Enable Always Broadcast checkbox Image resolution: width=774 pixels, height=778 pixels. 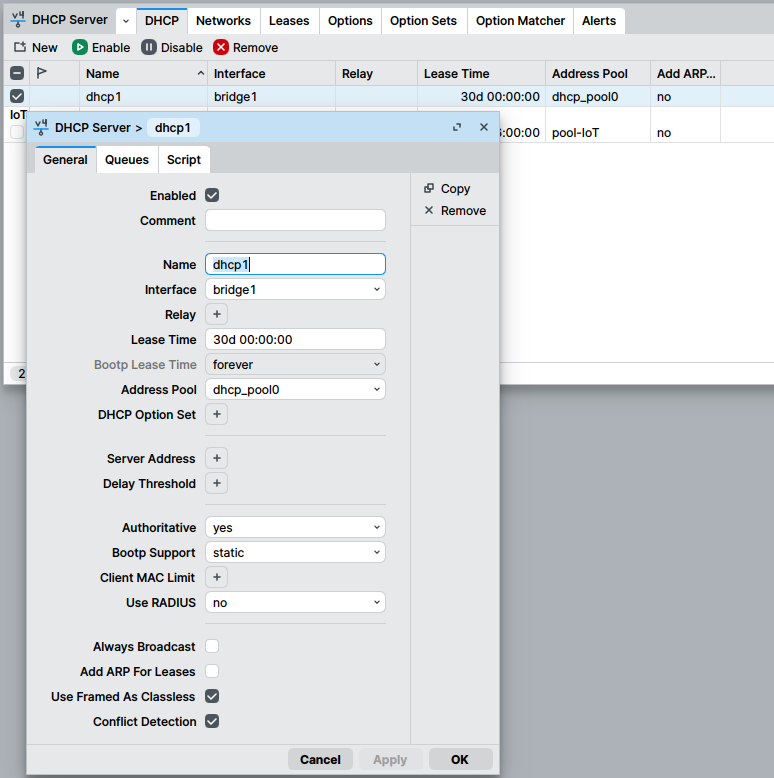click(x=212, y=646)
